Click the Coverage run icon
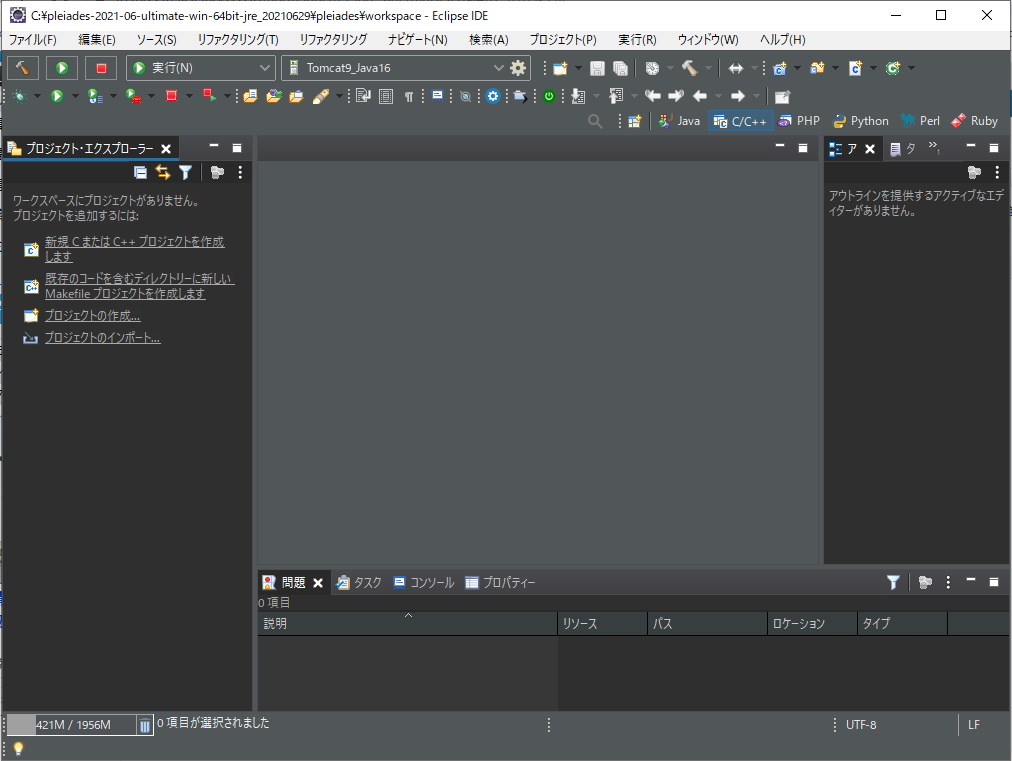The image size is (1012, 761). pos(95,97)
